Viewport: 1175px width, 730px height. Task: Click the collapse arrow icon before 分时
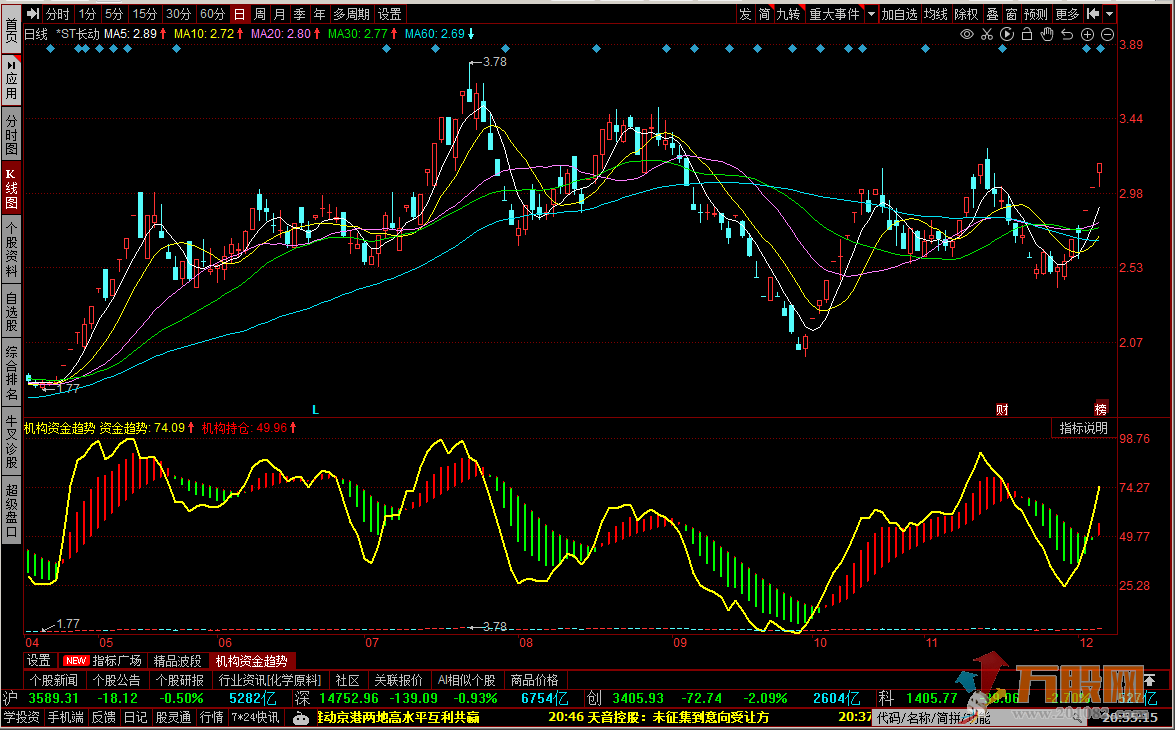33,13
